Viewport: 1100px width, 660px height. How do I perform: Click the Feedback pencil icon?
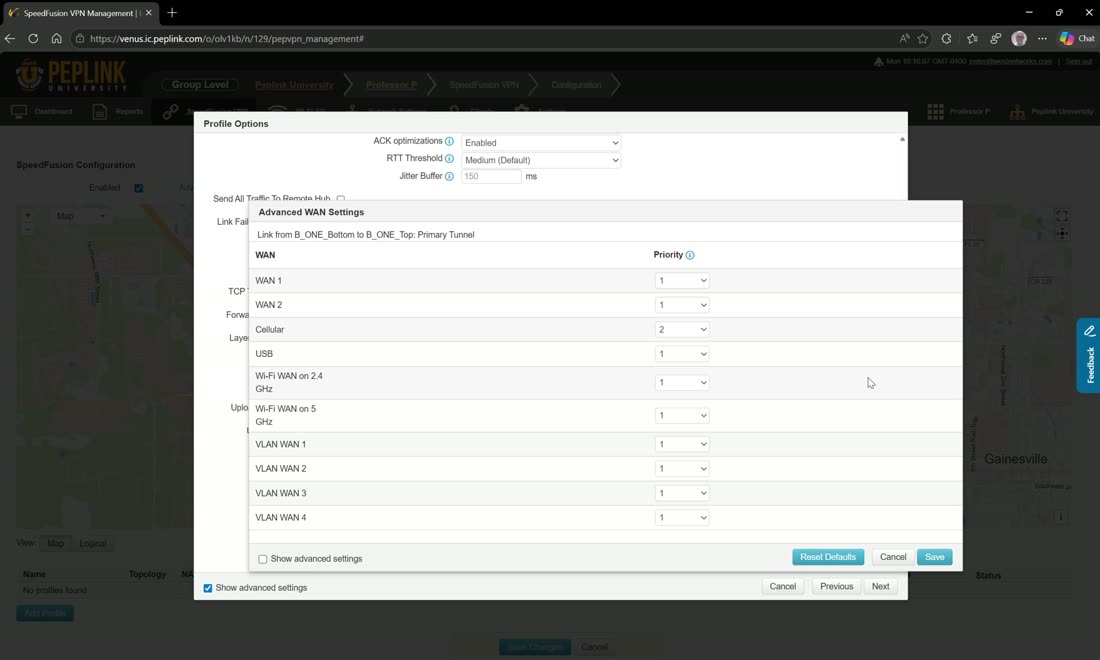pos(1089,330)
